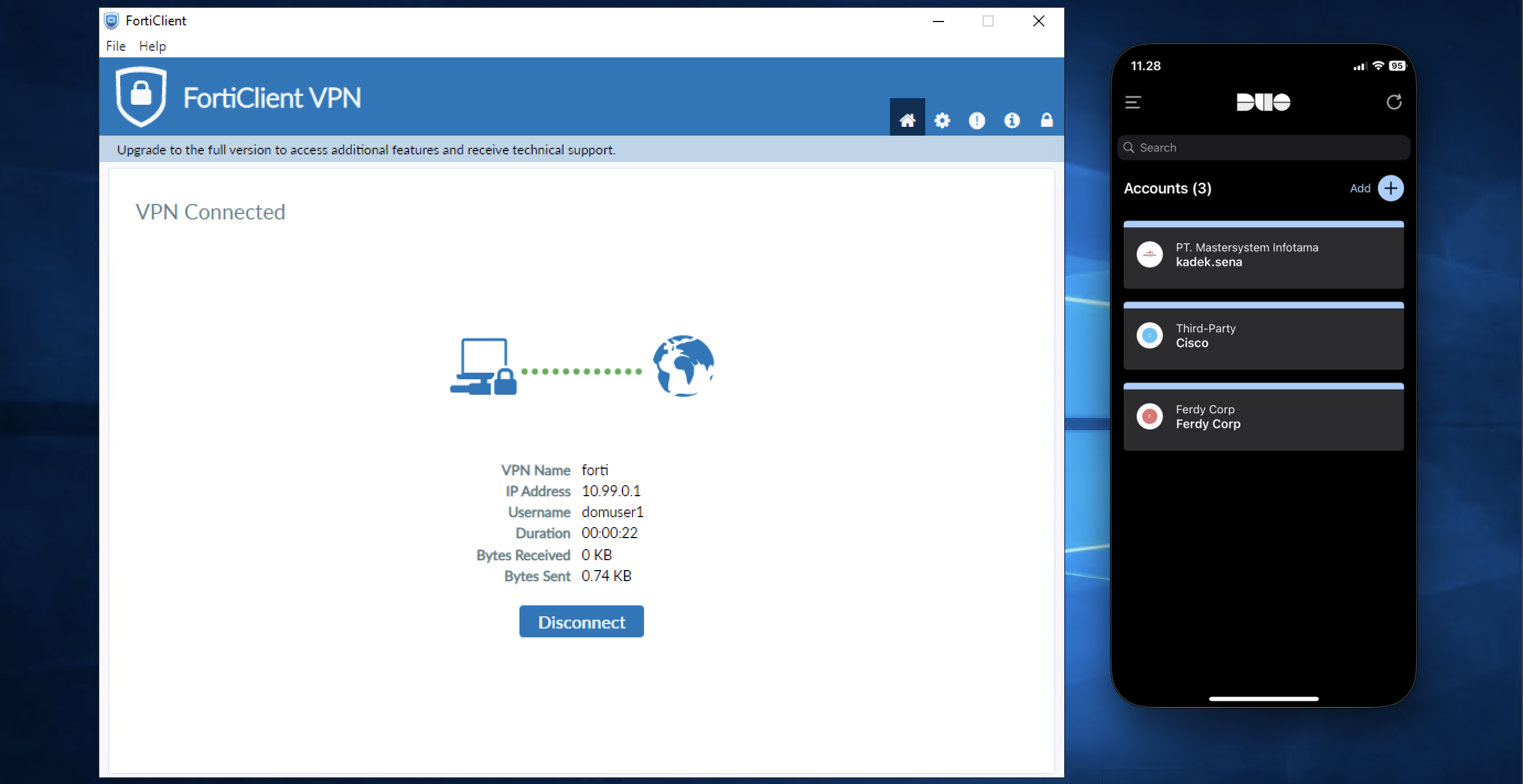Click the Disconnect button

[x=581, y=621]
